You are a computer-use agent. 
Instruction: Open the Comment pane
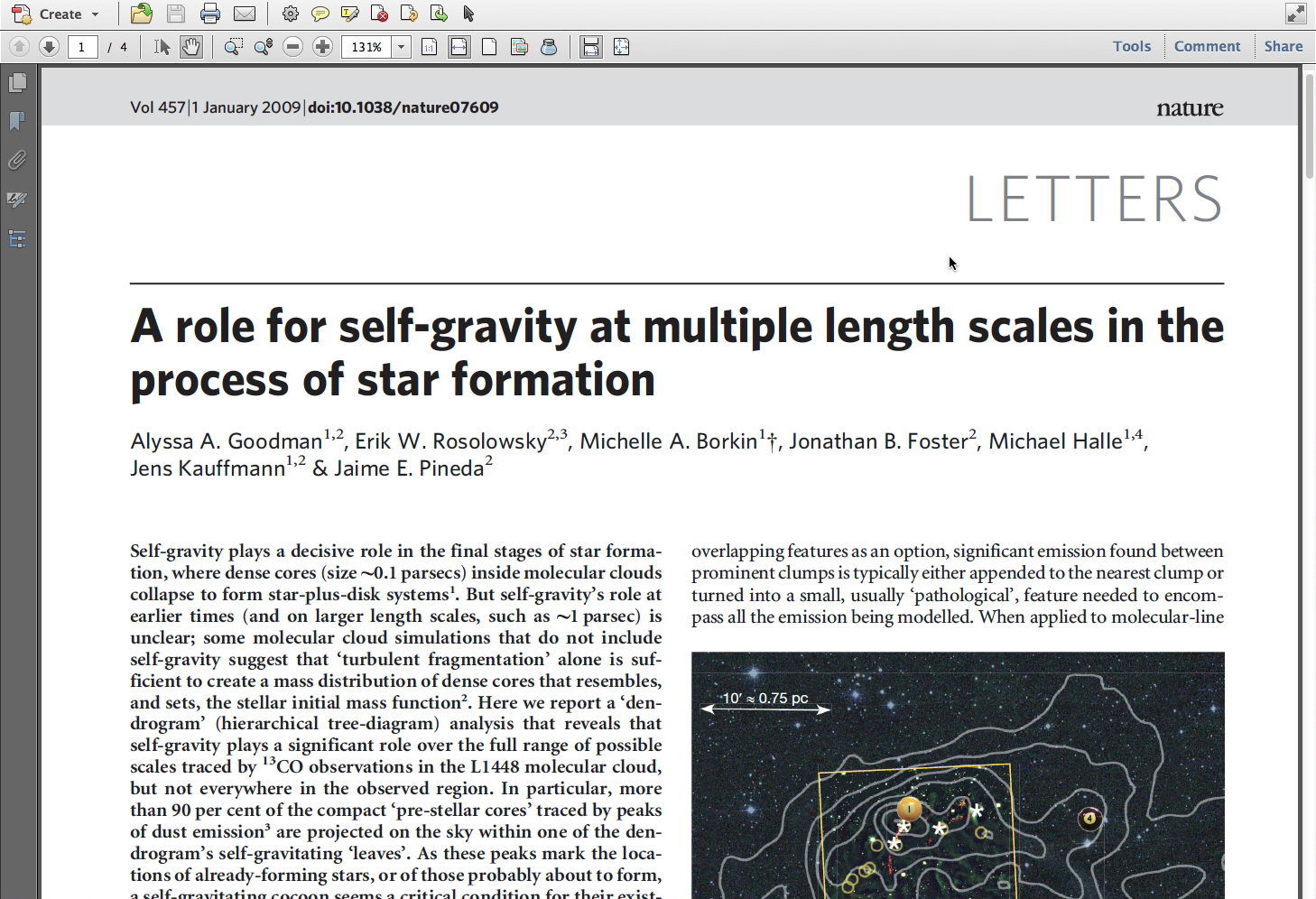[1207, 46]
